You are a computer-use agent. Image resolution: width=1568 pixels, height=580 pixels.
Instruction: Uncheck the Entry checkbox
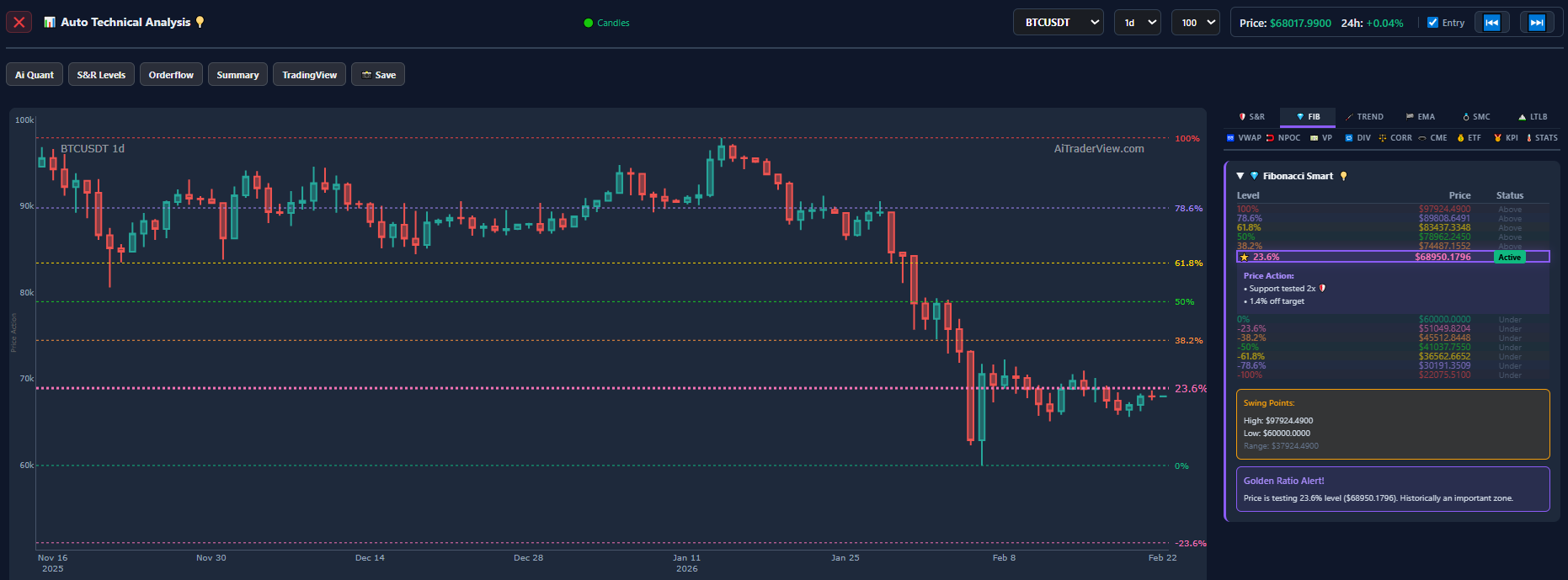[1432, 23]
